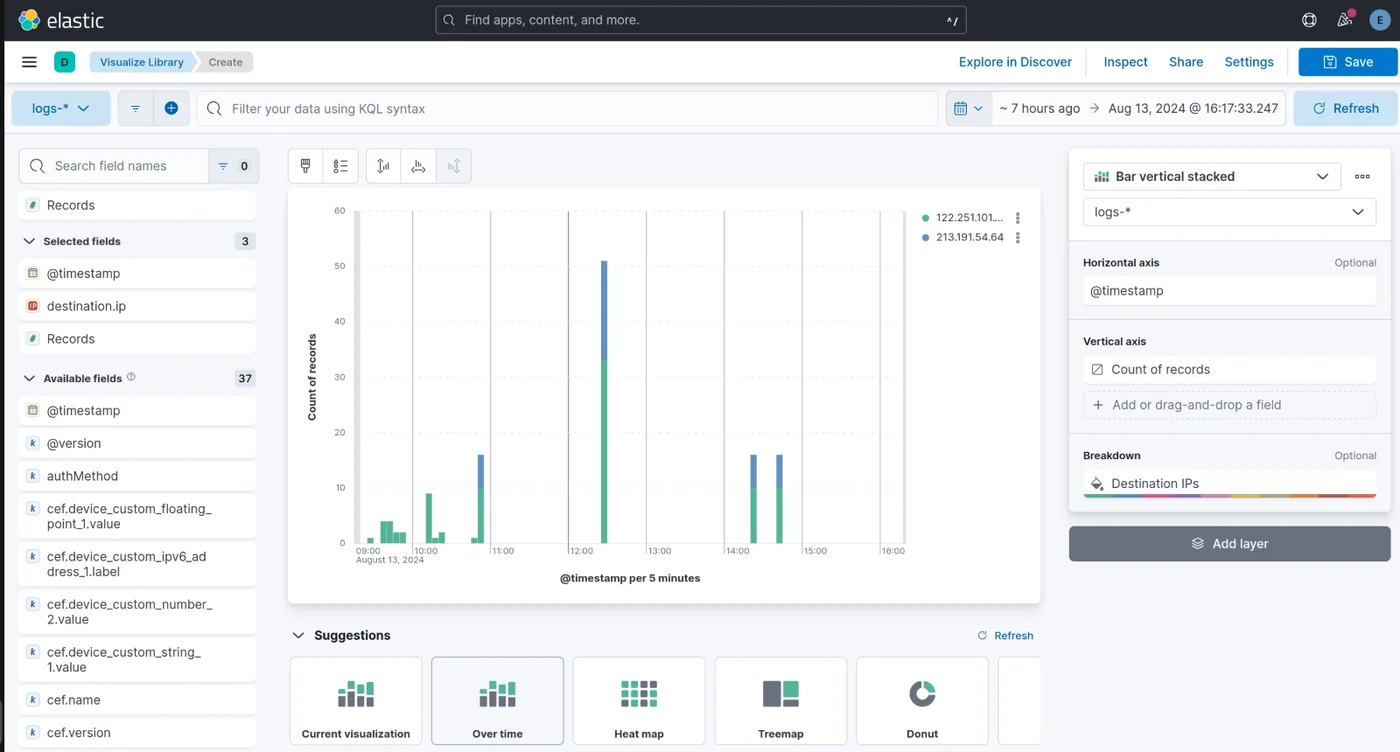Image resolution: width=1400 pixels, height=752 pixels.
Task: Click the Save button
Action: coord(1347,61)
